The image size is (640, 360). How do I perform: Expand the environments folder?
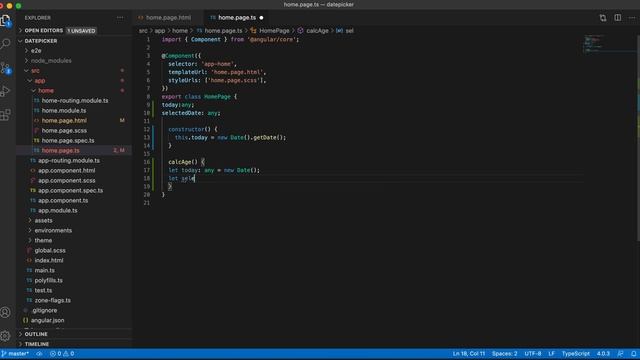[53, 230]
